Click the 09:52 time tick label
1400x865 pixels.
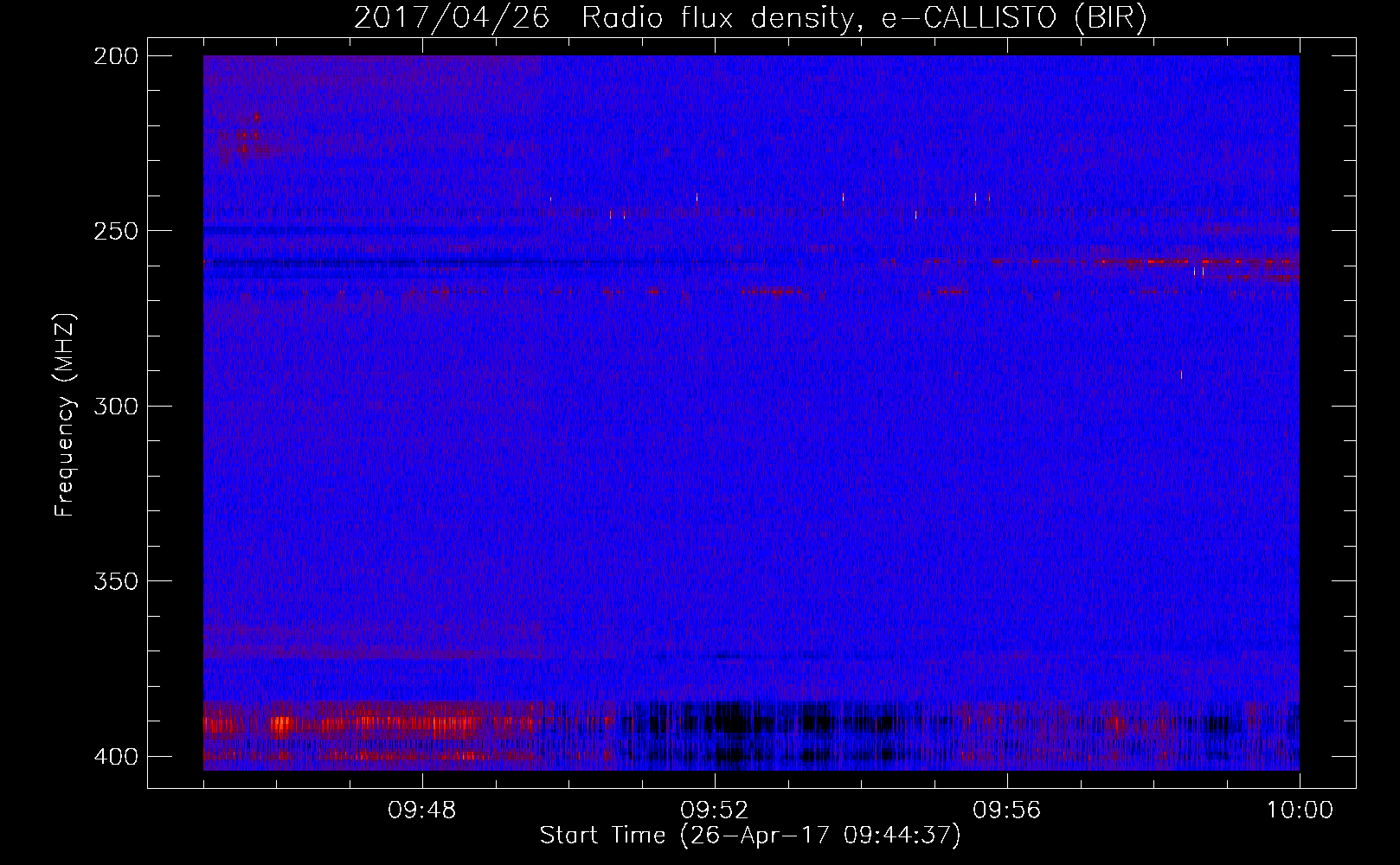715,811
